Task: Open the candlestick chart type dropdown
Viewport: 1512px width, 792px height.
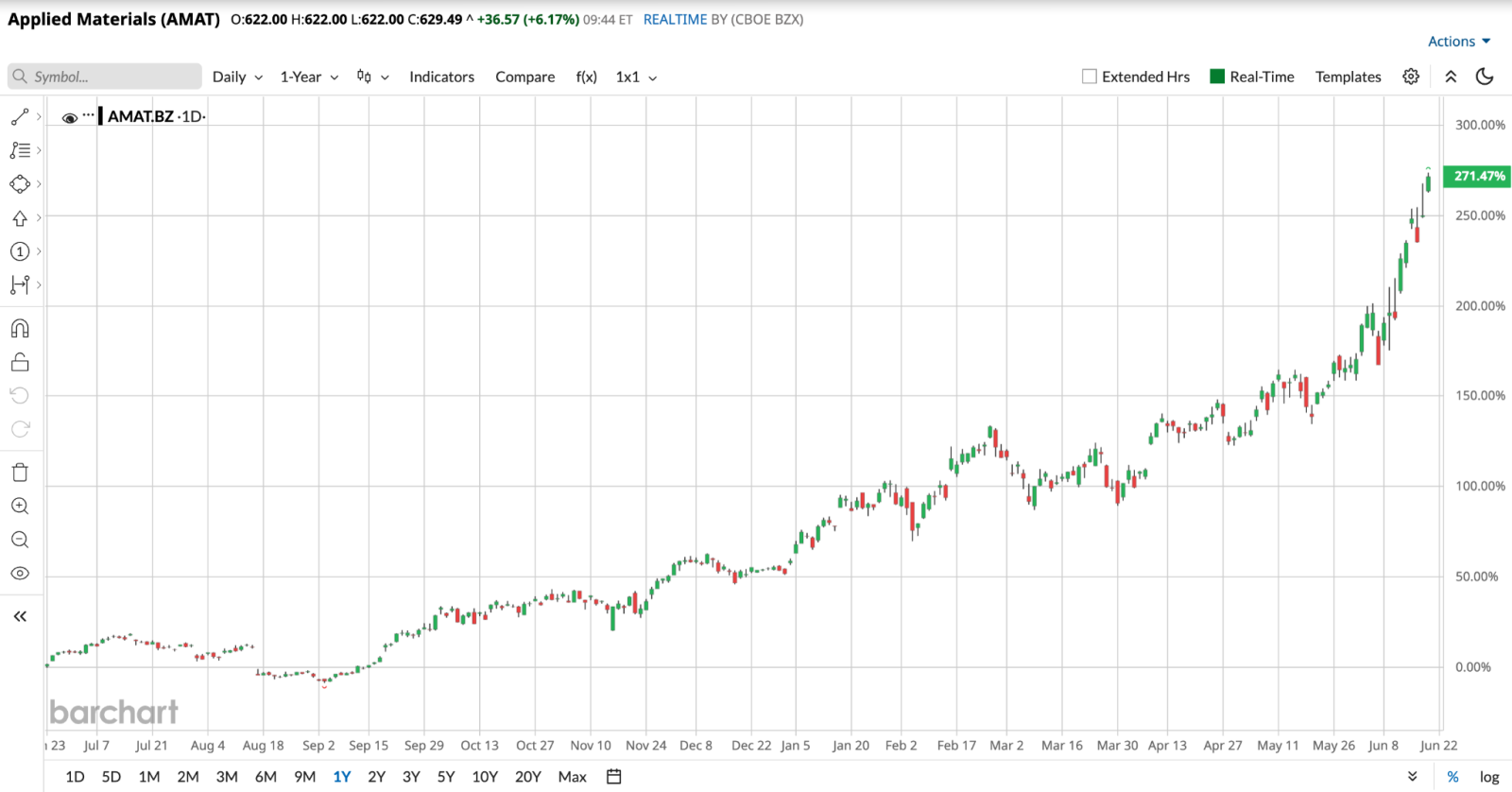Action: tap(372, 77)
